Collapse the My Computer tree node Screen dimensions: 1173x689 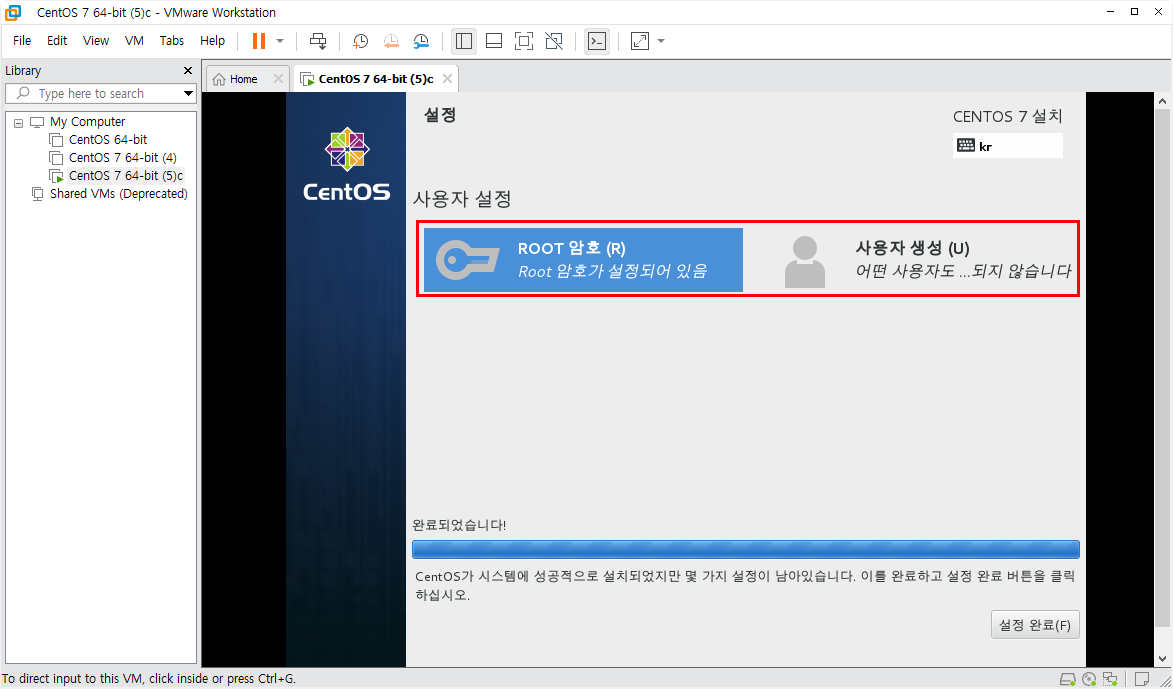(x=19, y=123)
